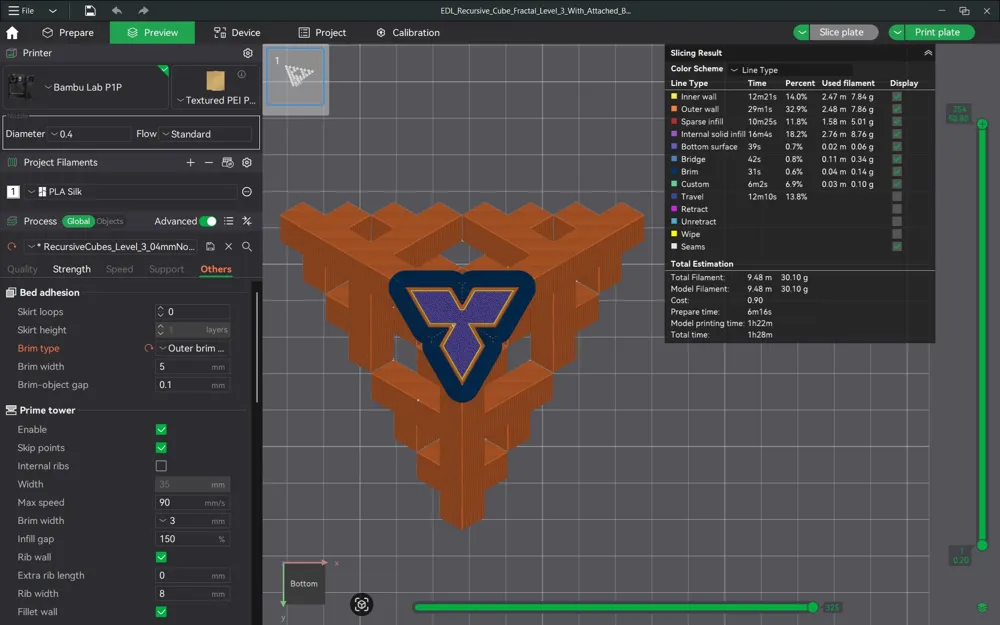Viewport: 1000px width, 625px height.
Task: Open Flow Standard dropdown
Action: click(206, 134)
